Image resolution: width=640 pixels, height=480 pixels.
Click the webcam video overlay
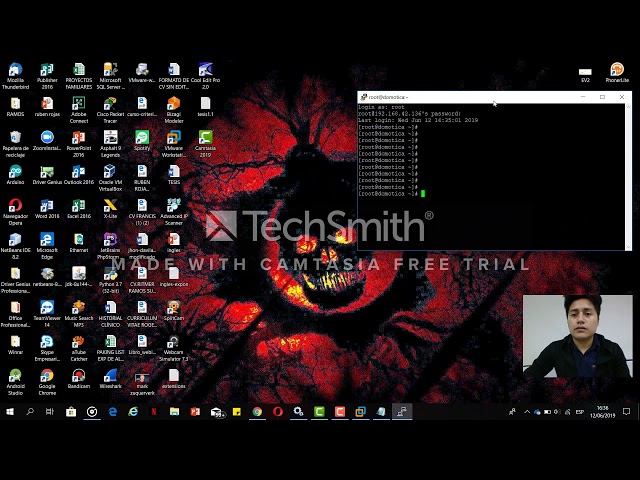tap(578, 336)
